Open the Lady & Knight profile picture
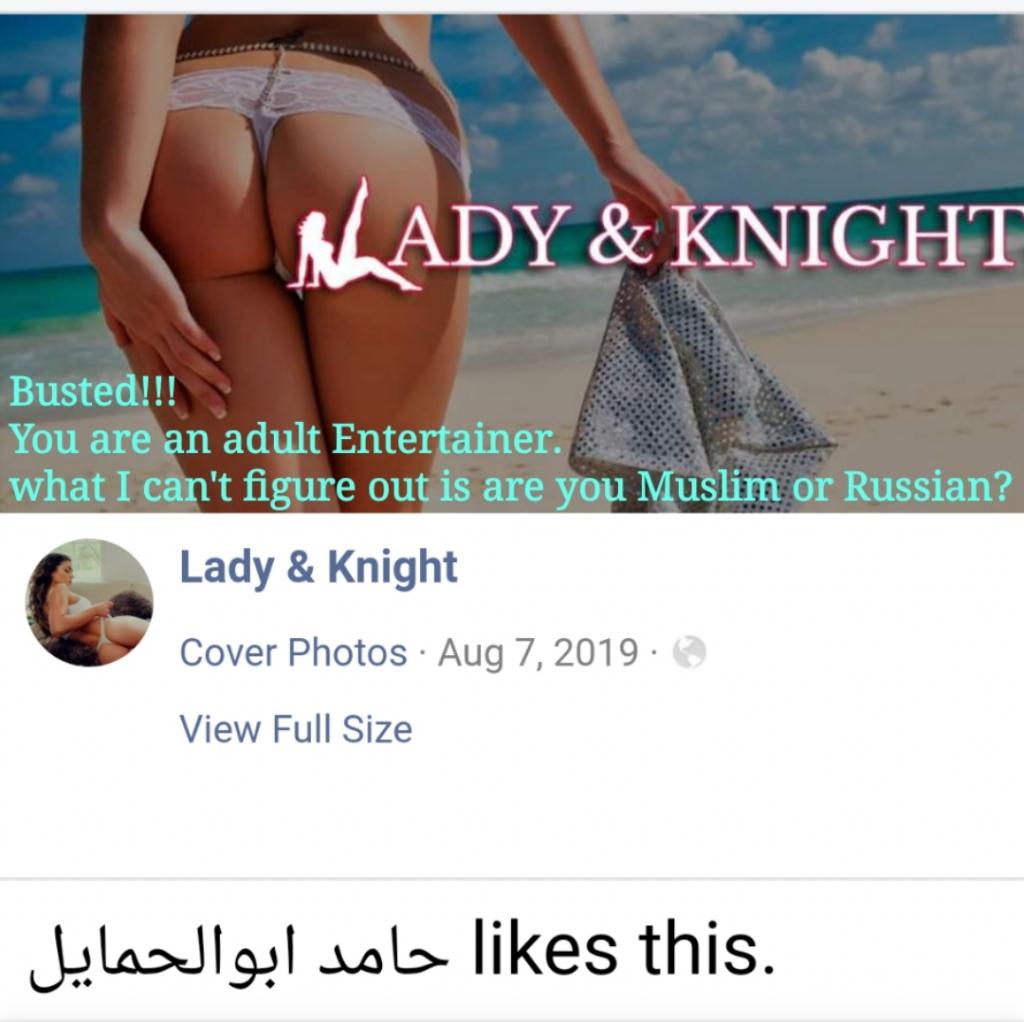 (89, 602)
